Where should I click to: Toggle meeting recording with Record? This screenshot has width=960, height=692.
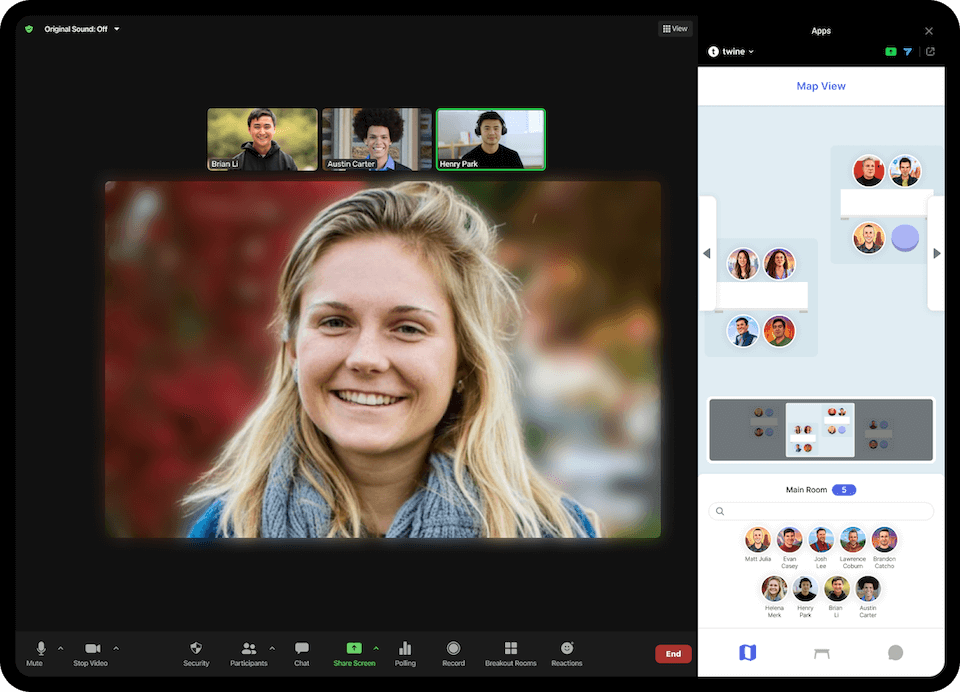pyautogui.click(x=453, y=649)
